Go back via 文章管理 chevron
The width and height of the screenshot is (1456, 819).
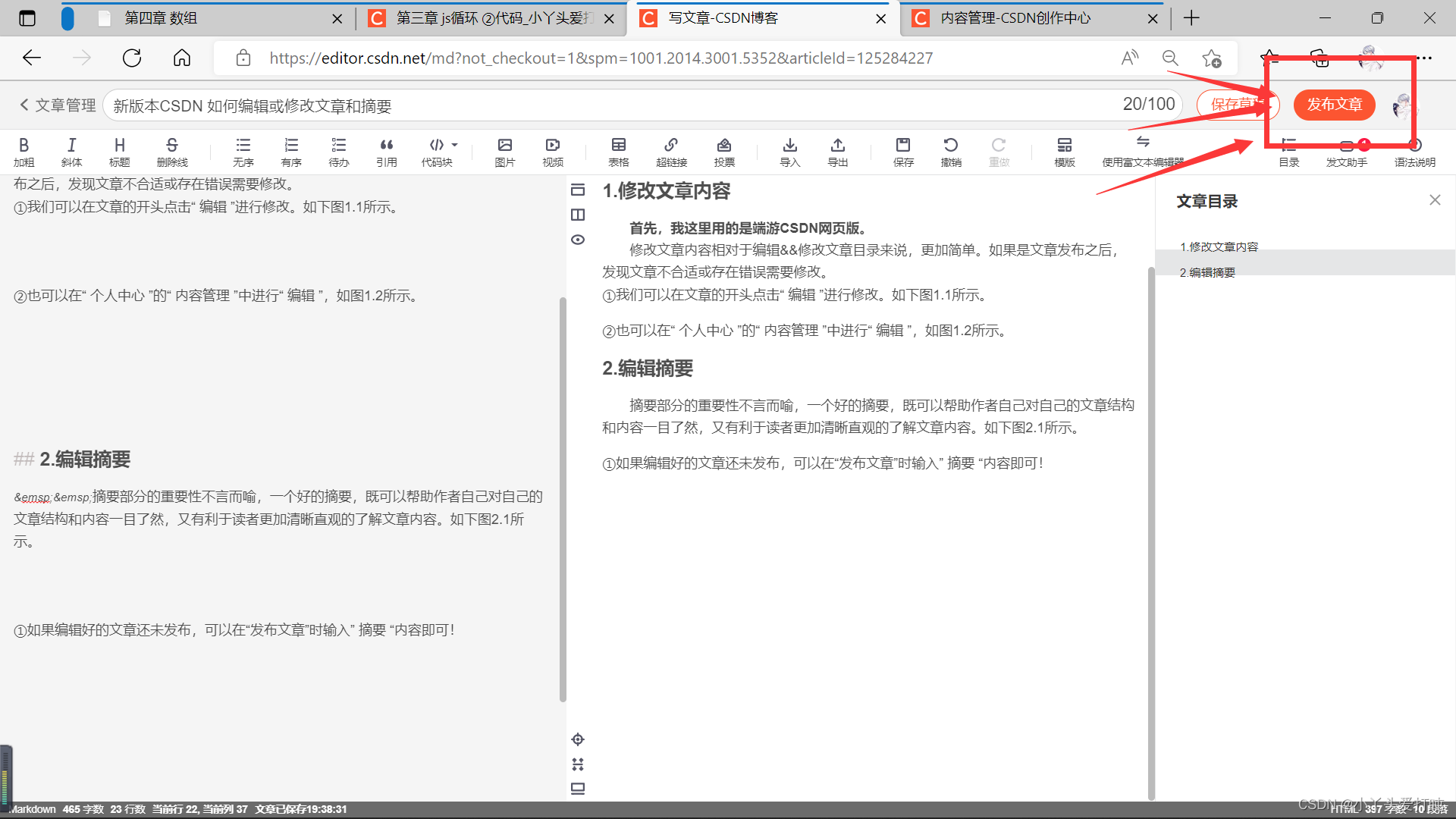(24, 105)
